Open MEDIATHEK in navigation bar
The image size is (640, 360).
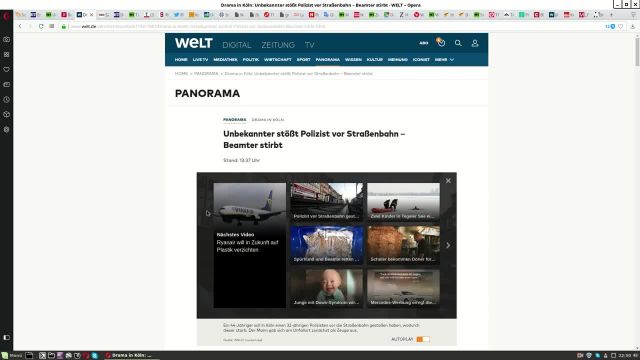click(x=225, y=60)
